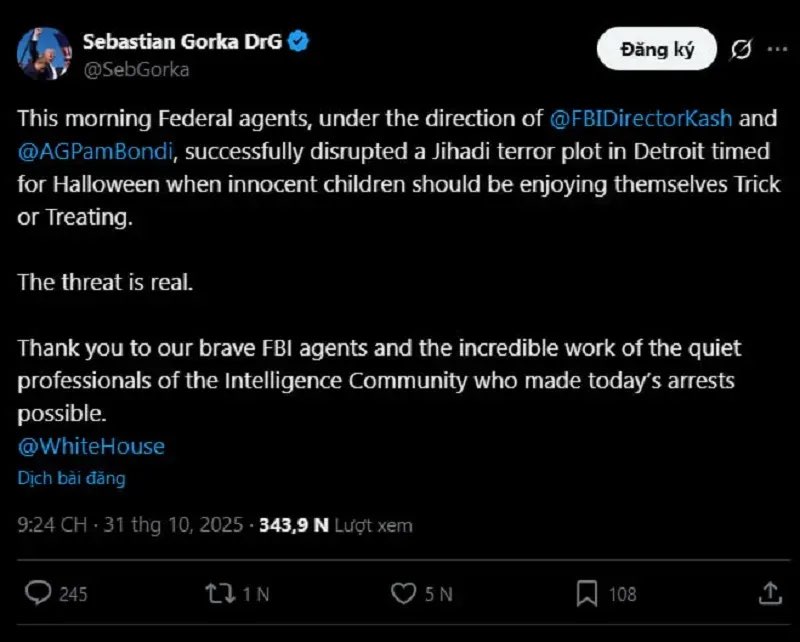This screenshot has height=642, width=800.
Task: Open the three-dot more options menu
Action: click(775, 49)
